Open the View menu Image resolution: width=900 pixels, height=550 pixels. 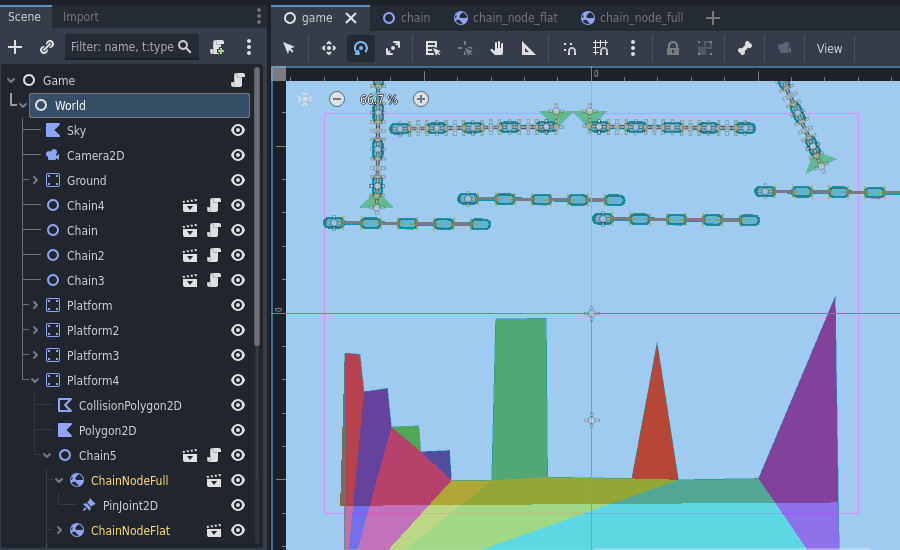point(829,48)
